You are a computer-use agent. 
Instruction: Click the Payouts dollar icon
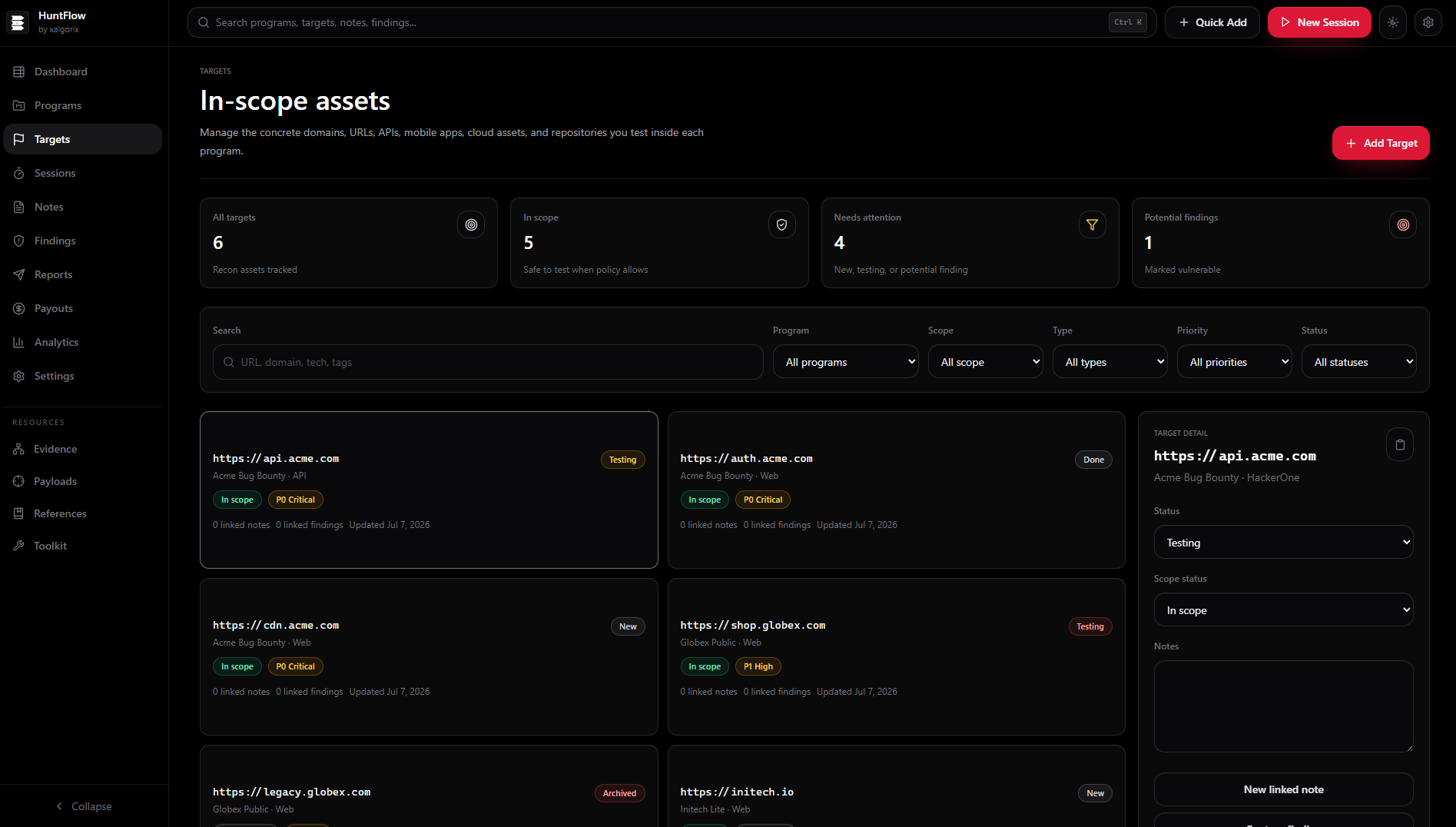19,308
